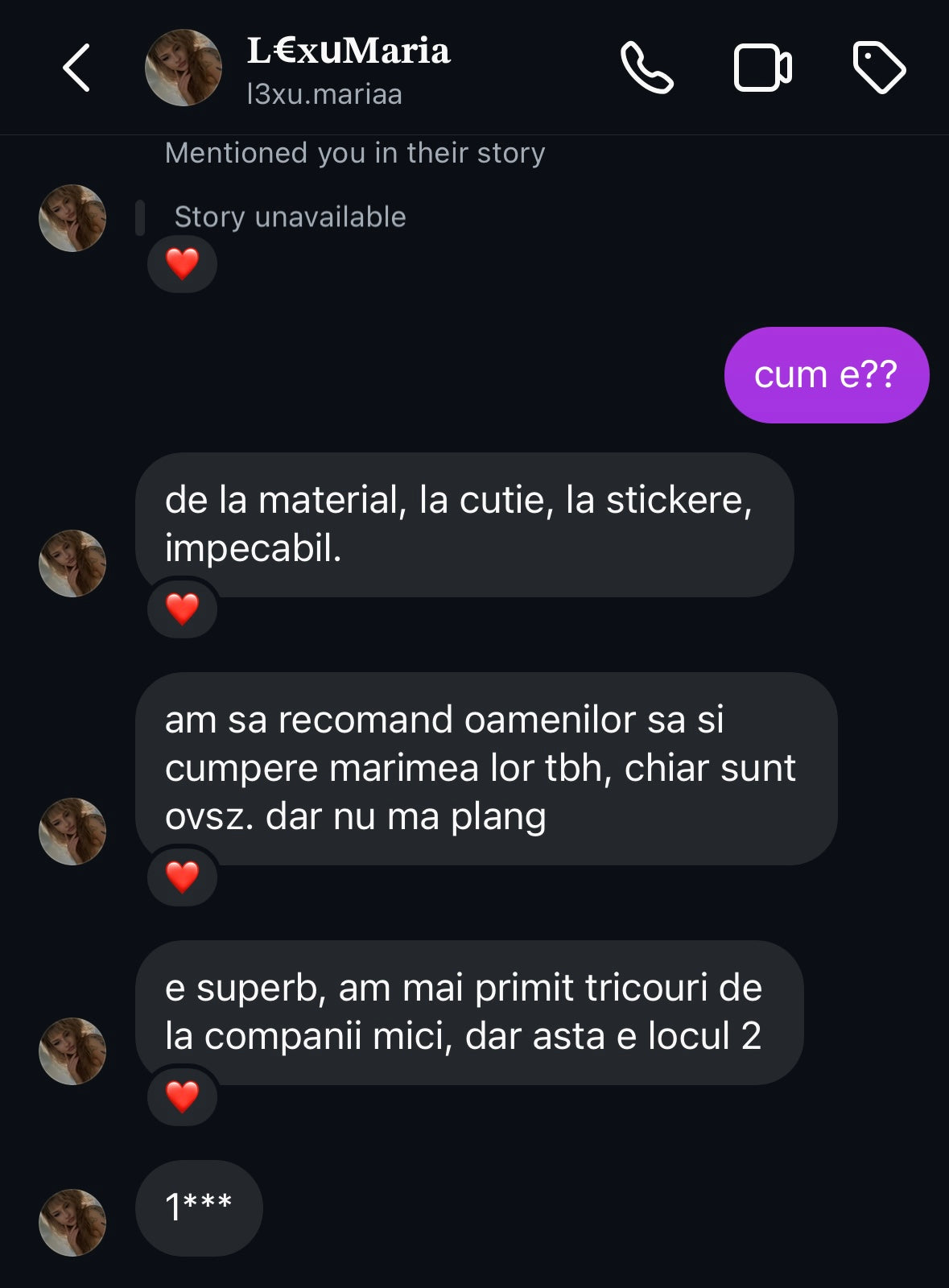Open the L€xuMaria profile name in header
The image size is (949, 1288).
[348, 51]
